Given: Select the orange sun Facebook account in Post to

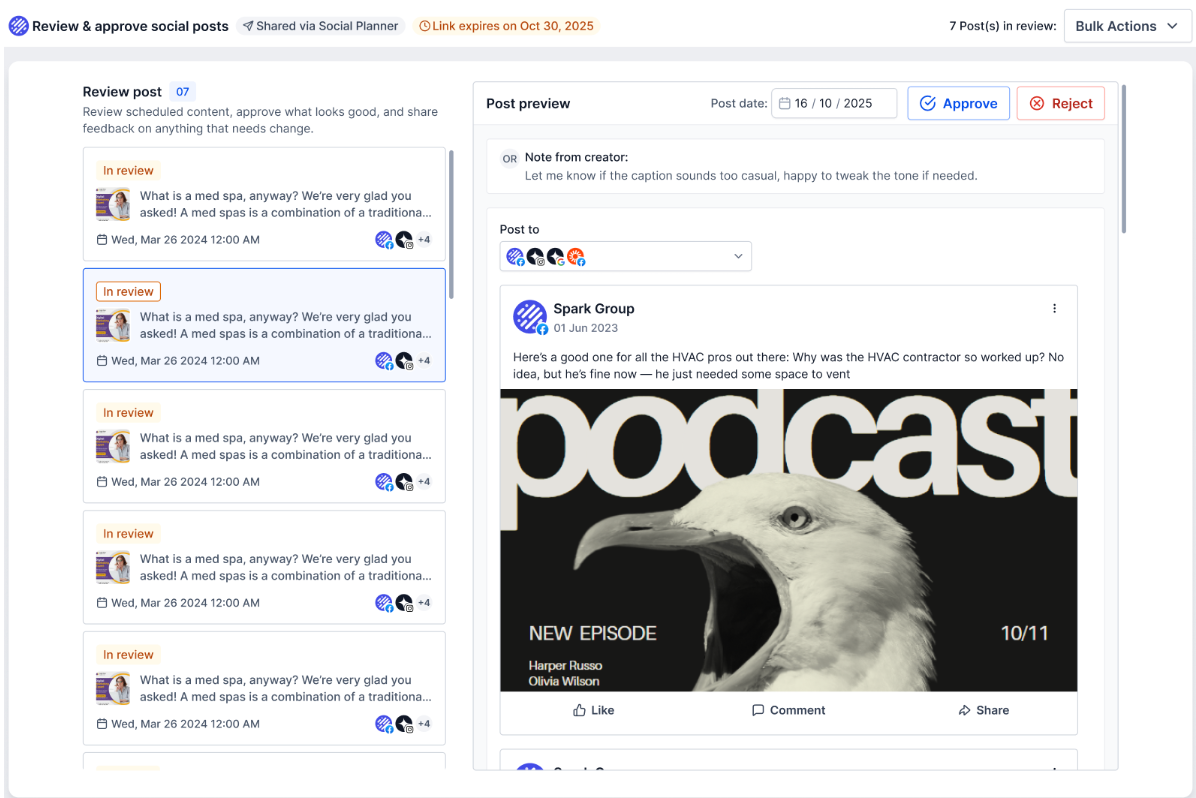Looking at the screenshot, I should [576, 256].
